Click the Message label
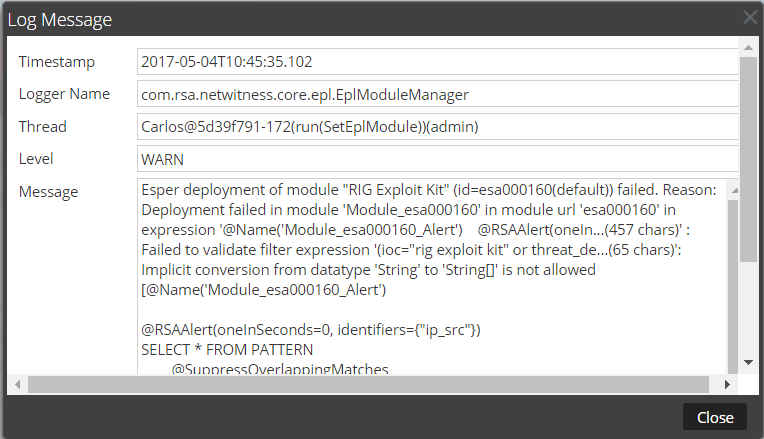Image resolution: width=764 pixels, height=439 pixels. click(48, 191)
